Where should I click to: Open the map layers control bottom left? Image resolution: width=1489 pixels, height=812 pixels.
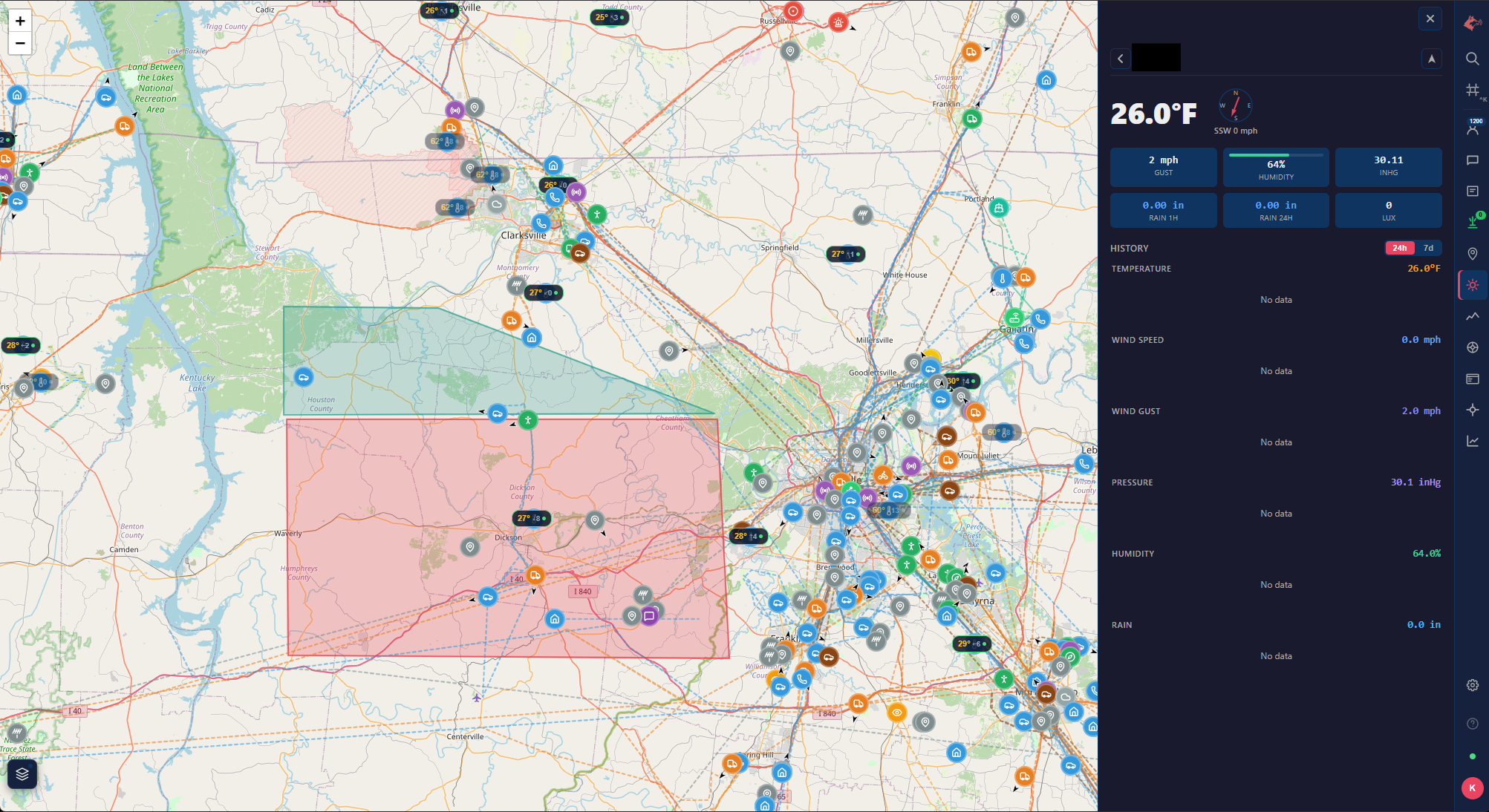[x=22, y=773]
